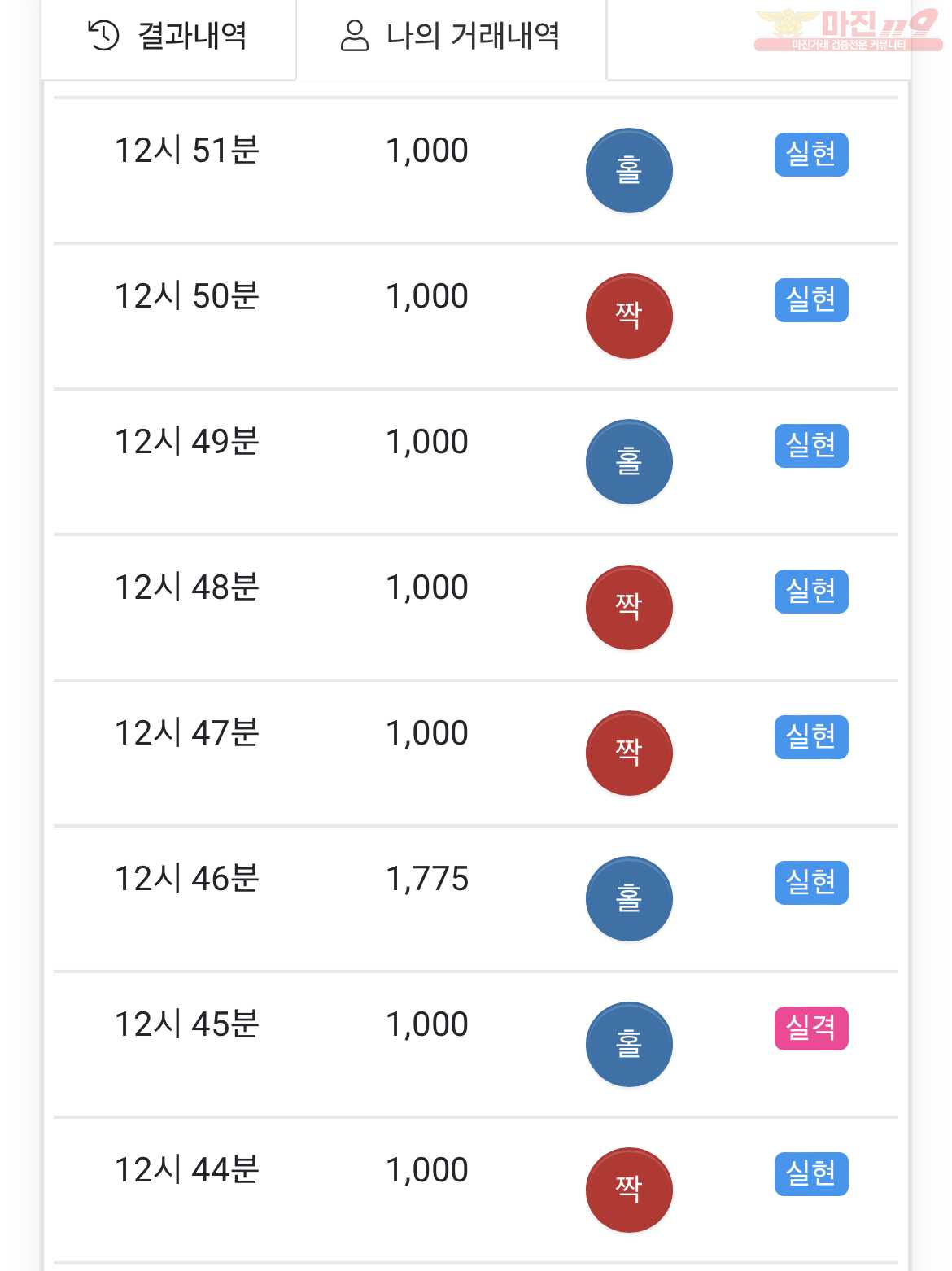This screenshot has height=1271, width=952.
Task: Click the 마진 community logo watermark
Action: click(848, 30)
